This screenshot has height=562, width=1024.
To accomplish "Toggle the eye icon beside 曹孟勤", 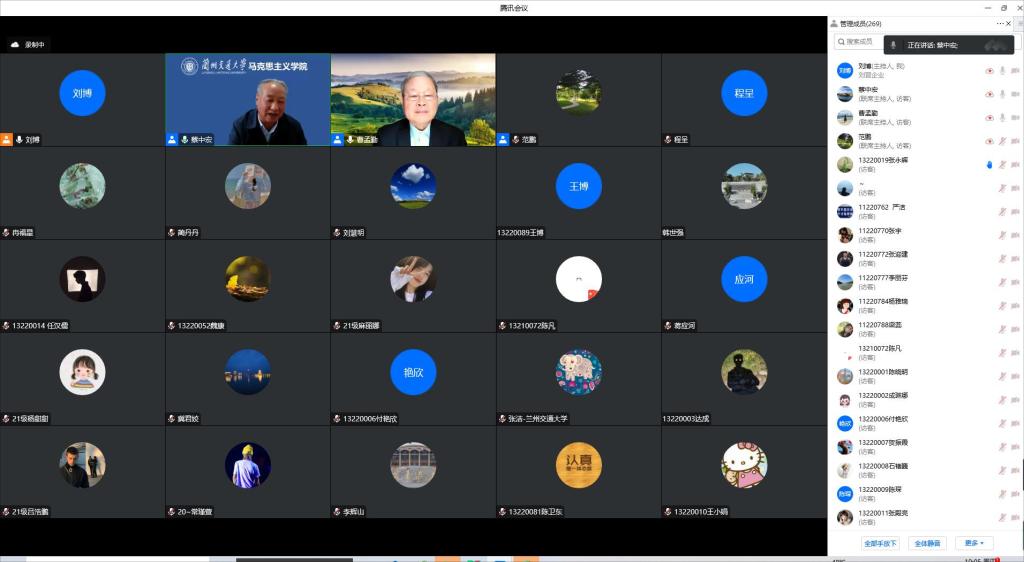I will [989, 118].
